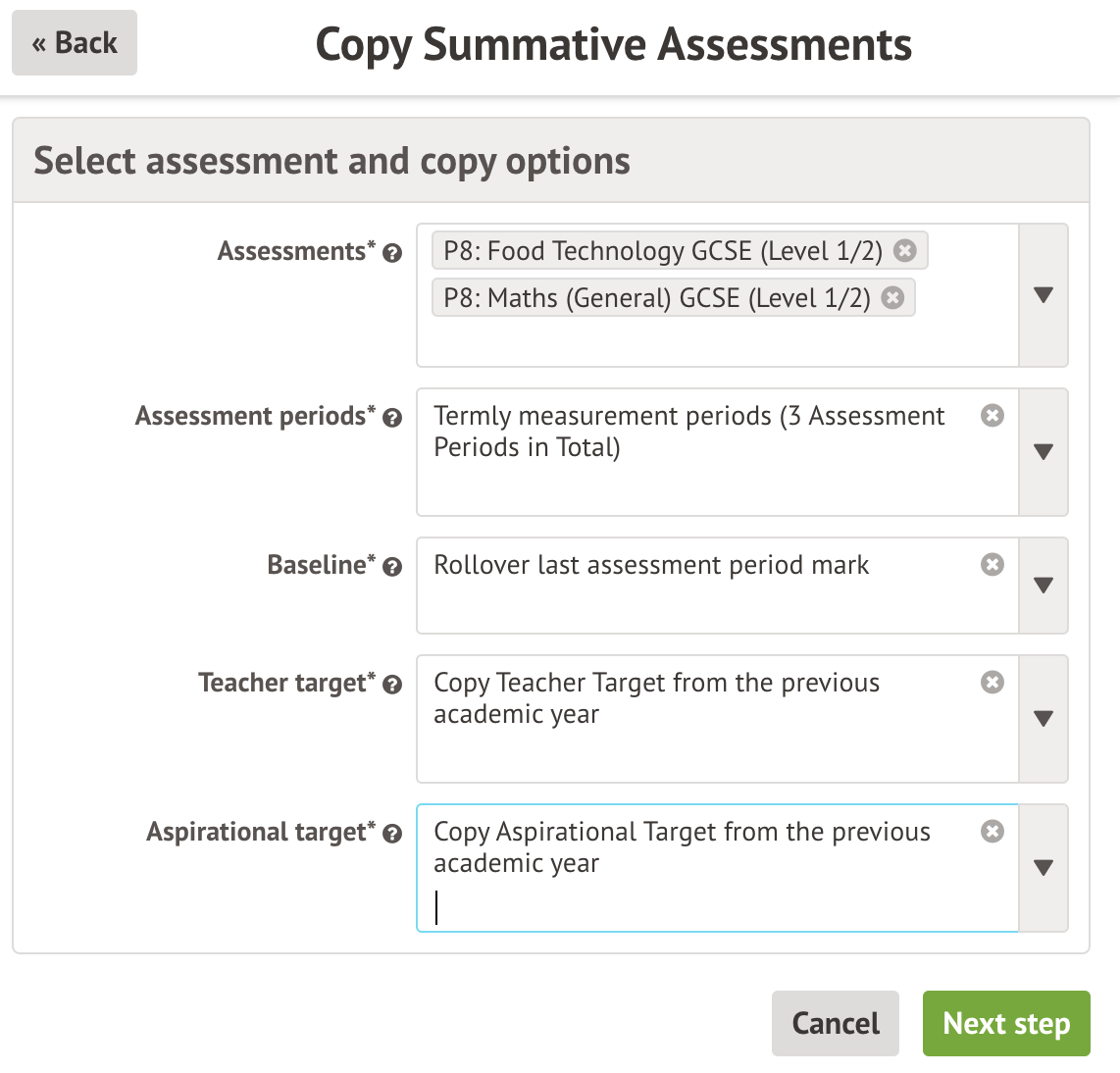
Task: Open the Assessment periods dropdown arrow
Action: pyautogui.click(x=1044, y=452)
